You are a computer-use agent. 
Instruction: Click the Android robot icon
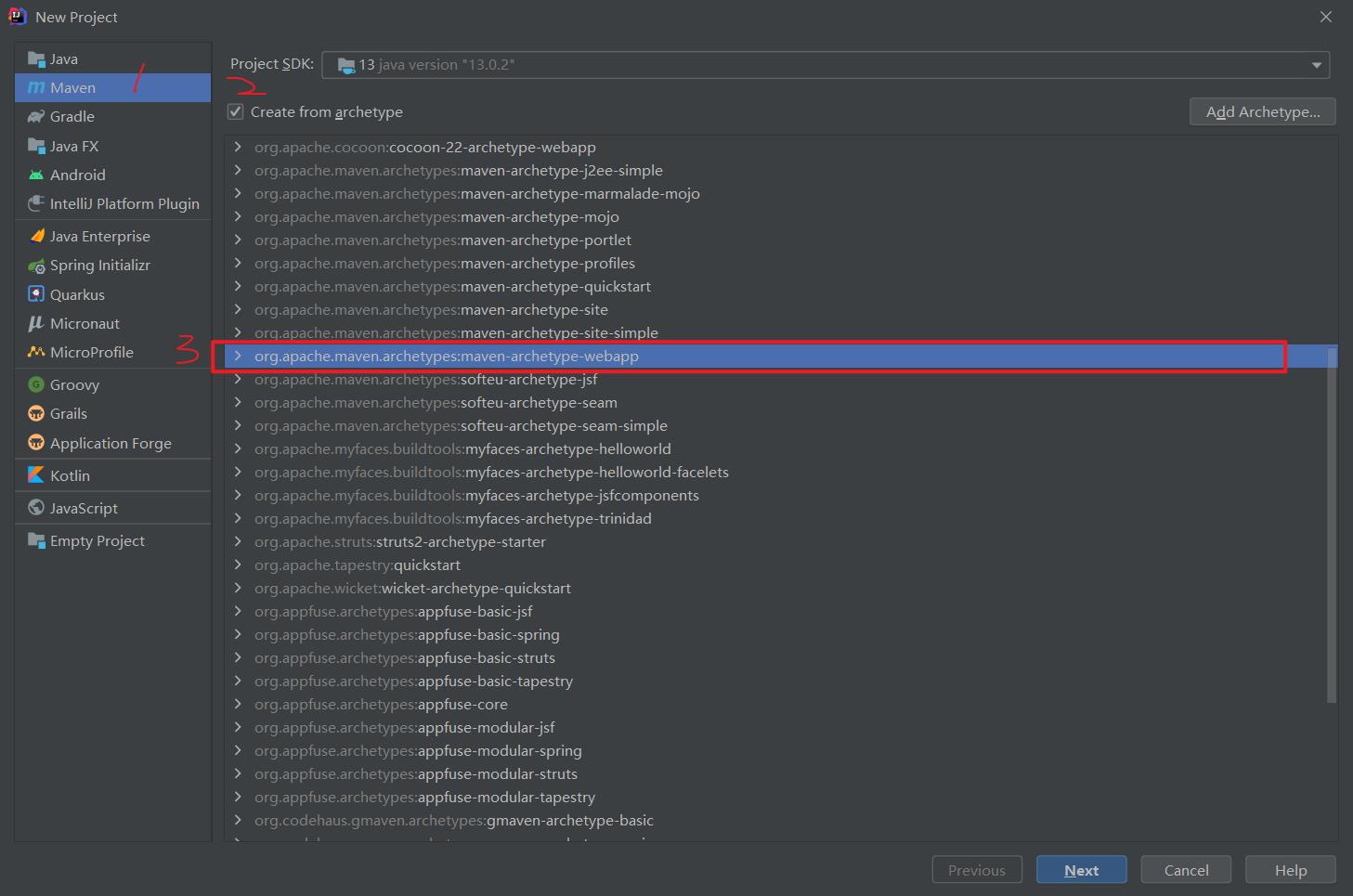click(36, 175)
